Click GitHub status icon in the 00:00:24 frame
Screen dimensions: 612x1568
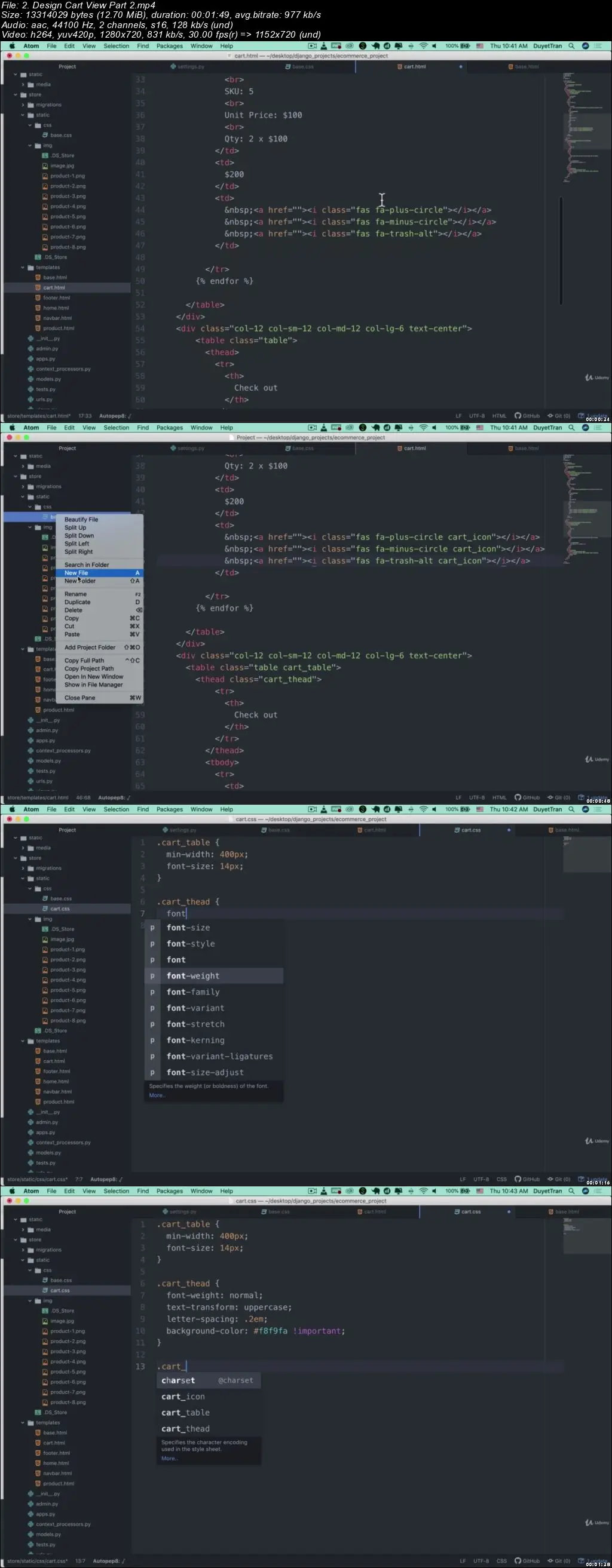[x=527, y=416]
